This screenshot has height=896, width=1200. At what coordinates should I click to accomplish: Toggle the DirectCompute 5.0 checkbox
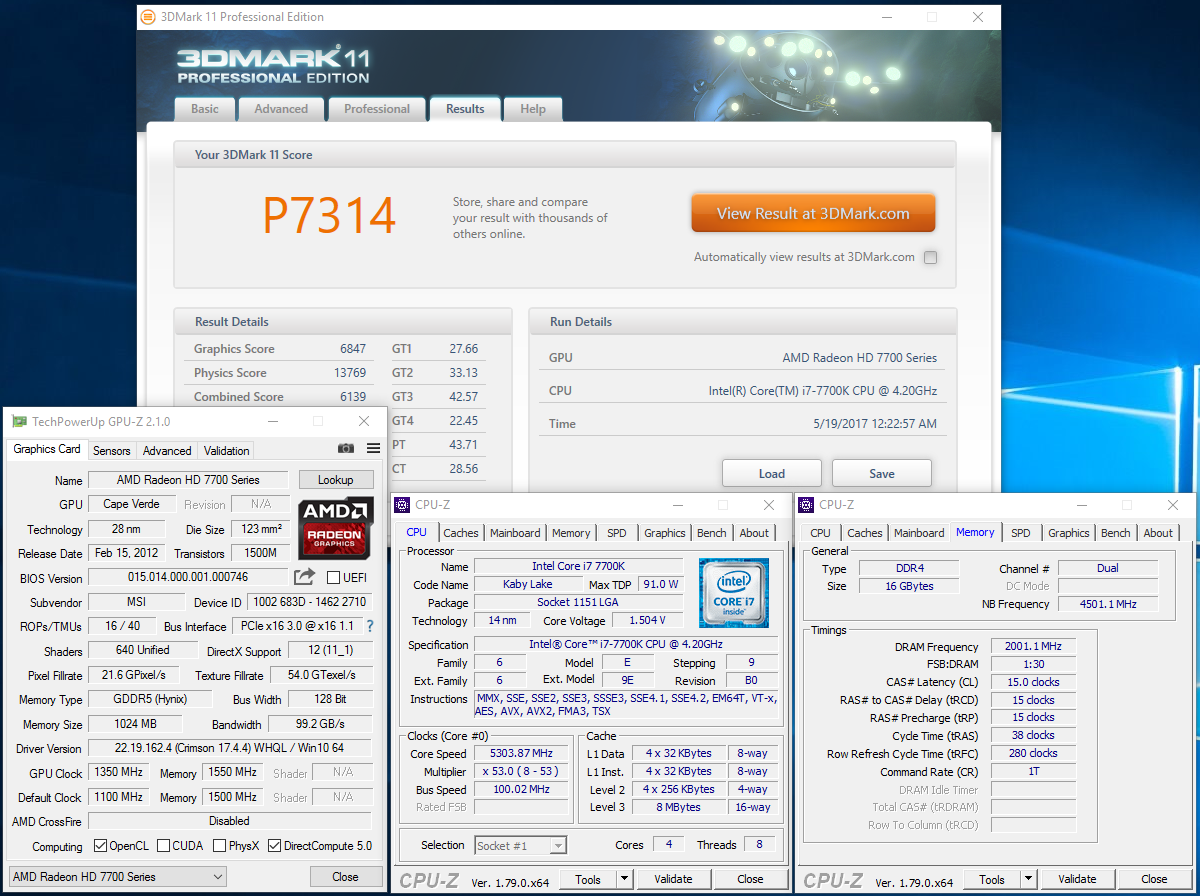pyautogui.click(x=274, y=846)
